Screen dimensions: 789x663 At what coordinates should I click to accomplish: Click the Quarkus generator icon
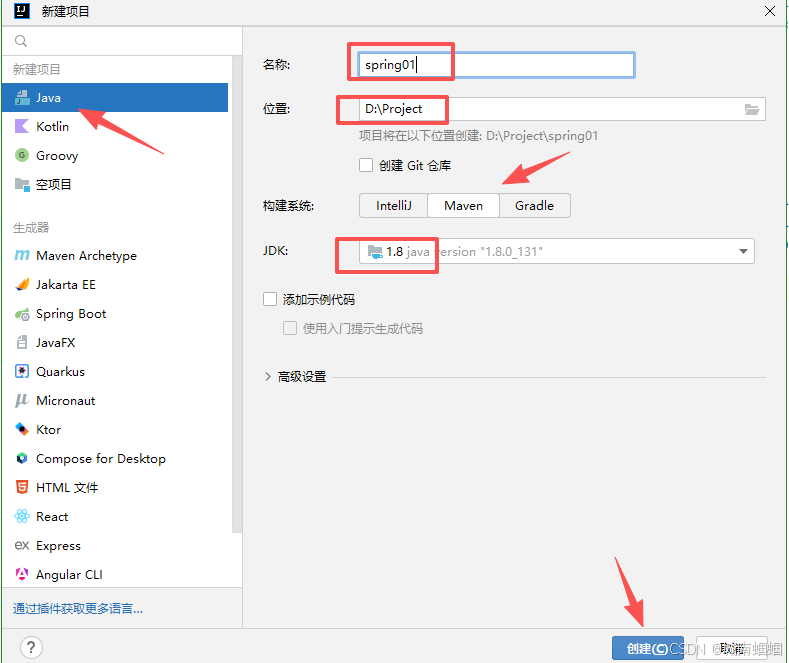click(22, 372)
